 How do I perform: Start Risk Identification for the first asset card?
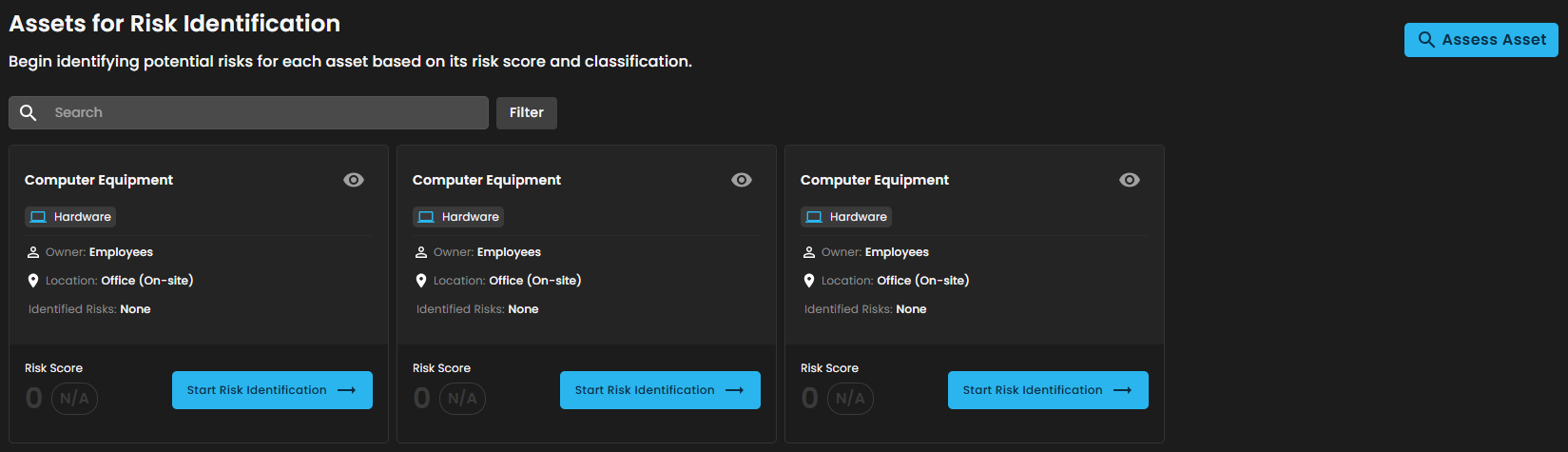[x=272, y=390]
